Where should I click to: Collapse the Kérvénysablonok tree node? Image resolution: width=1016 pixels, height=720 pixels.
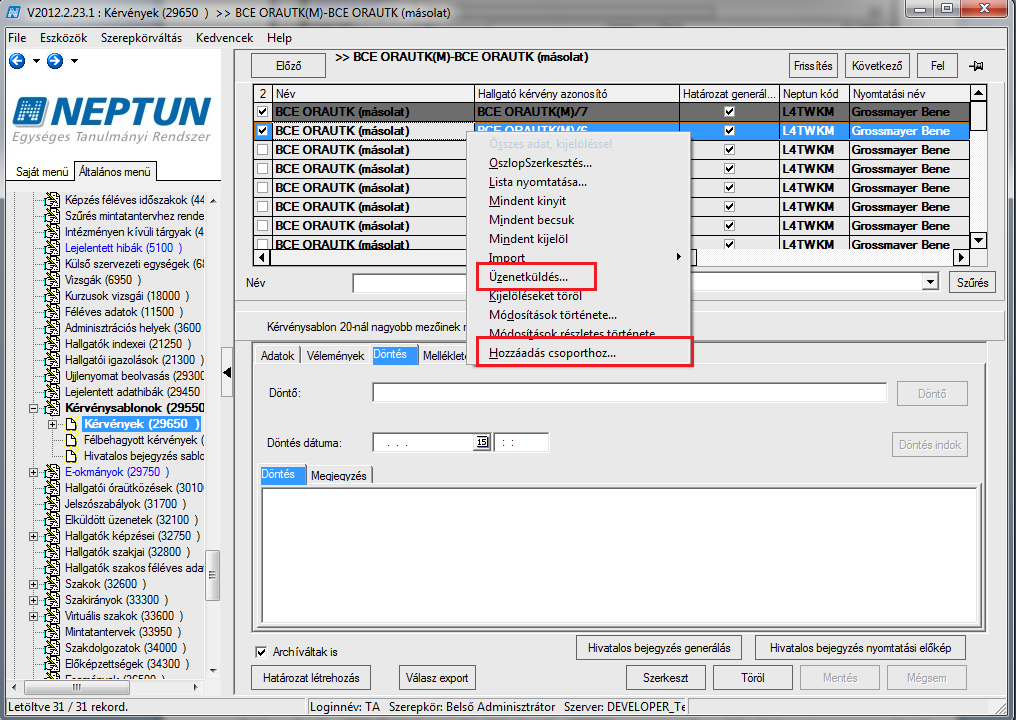coord(33,408)
